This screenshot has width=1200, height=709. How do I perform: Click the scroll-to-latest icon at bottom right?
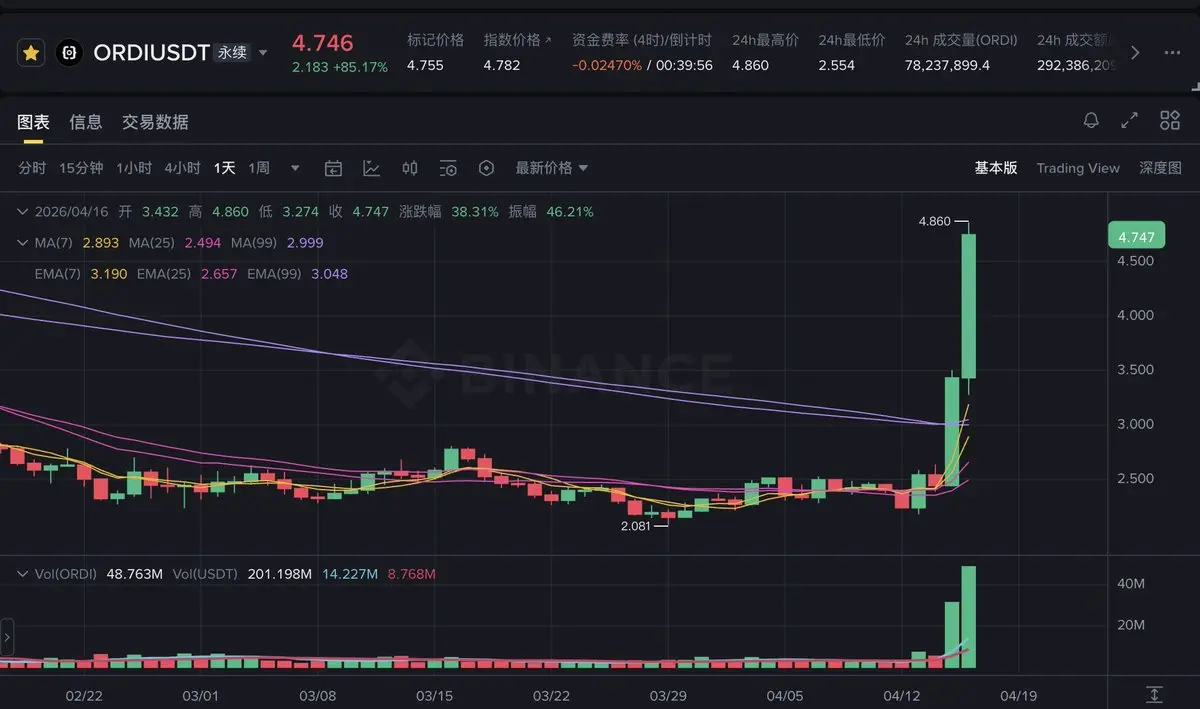1154,694
